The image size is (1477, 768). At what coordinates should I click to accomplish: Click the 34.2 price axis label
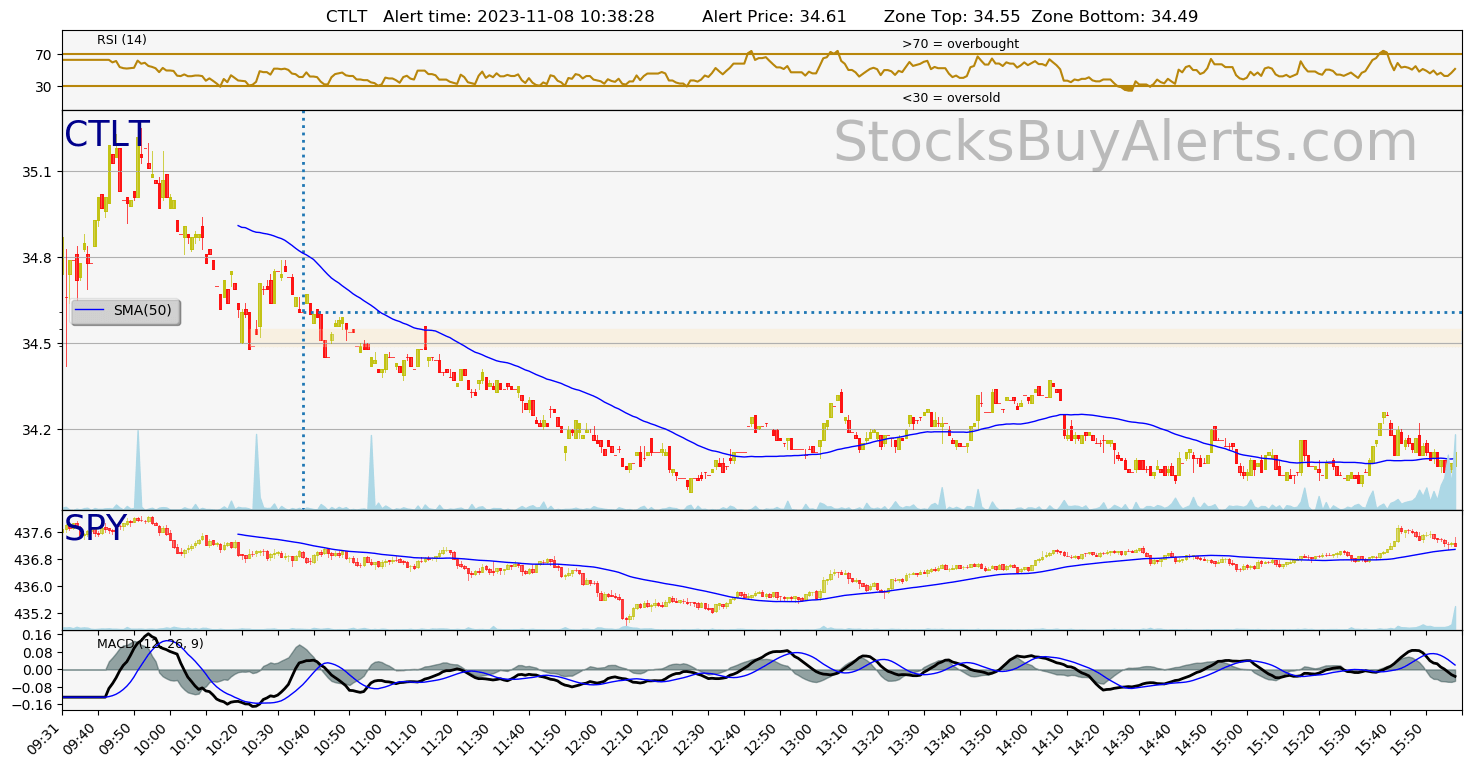[x=36, y=430]
